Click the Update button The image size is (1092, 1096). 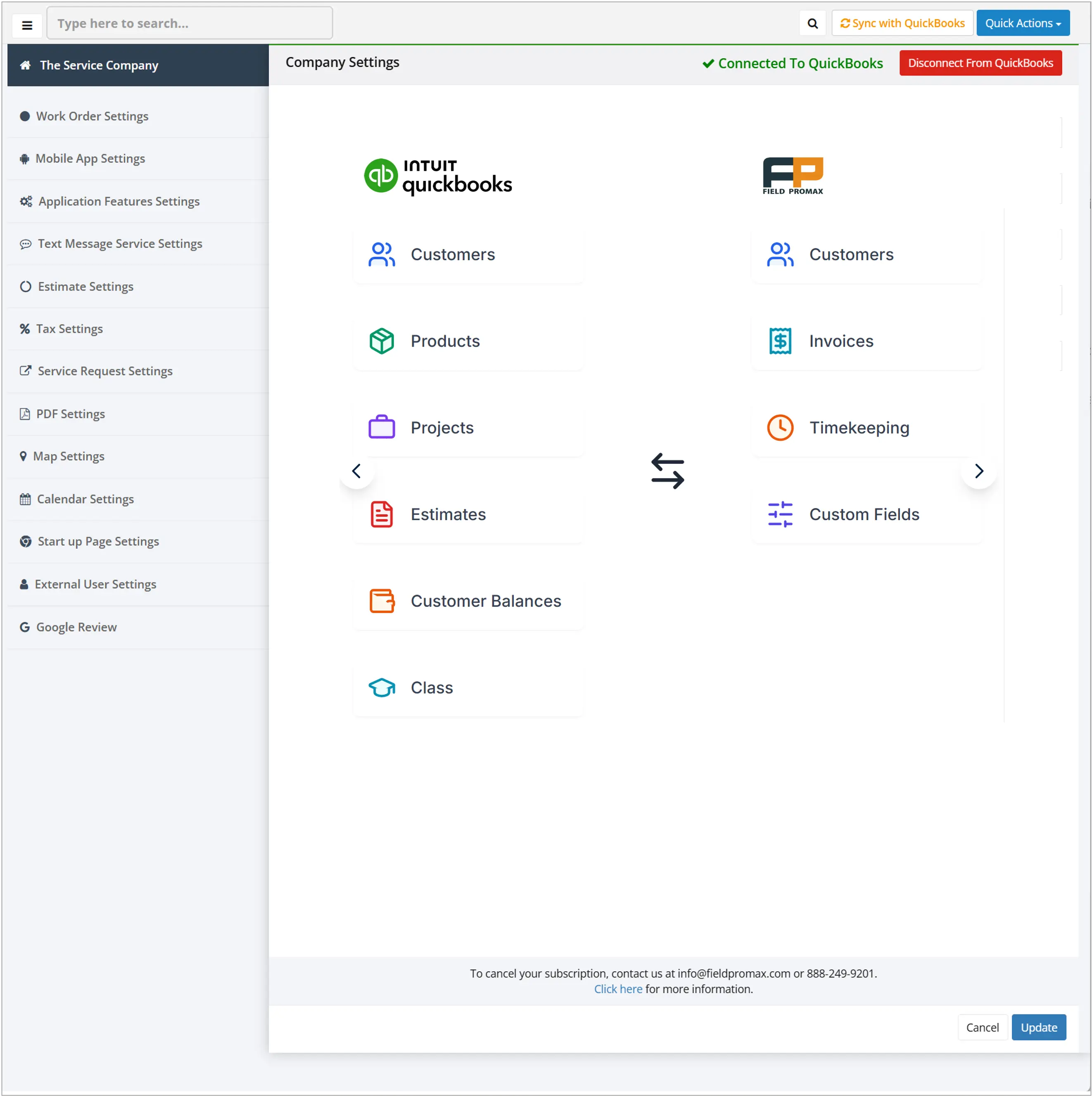click(x=1039, y=1027)
